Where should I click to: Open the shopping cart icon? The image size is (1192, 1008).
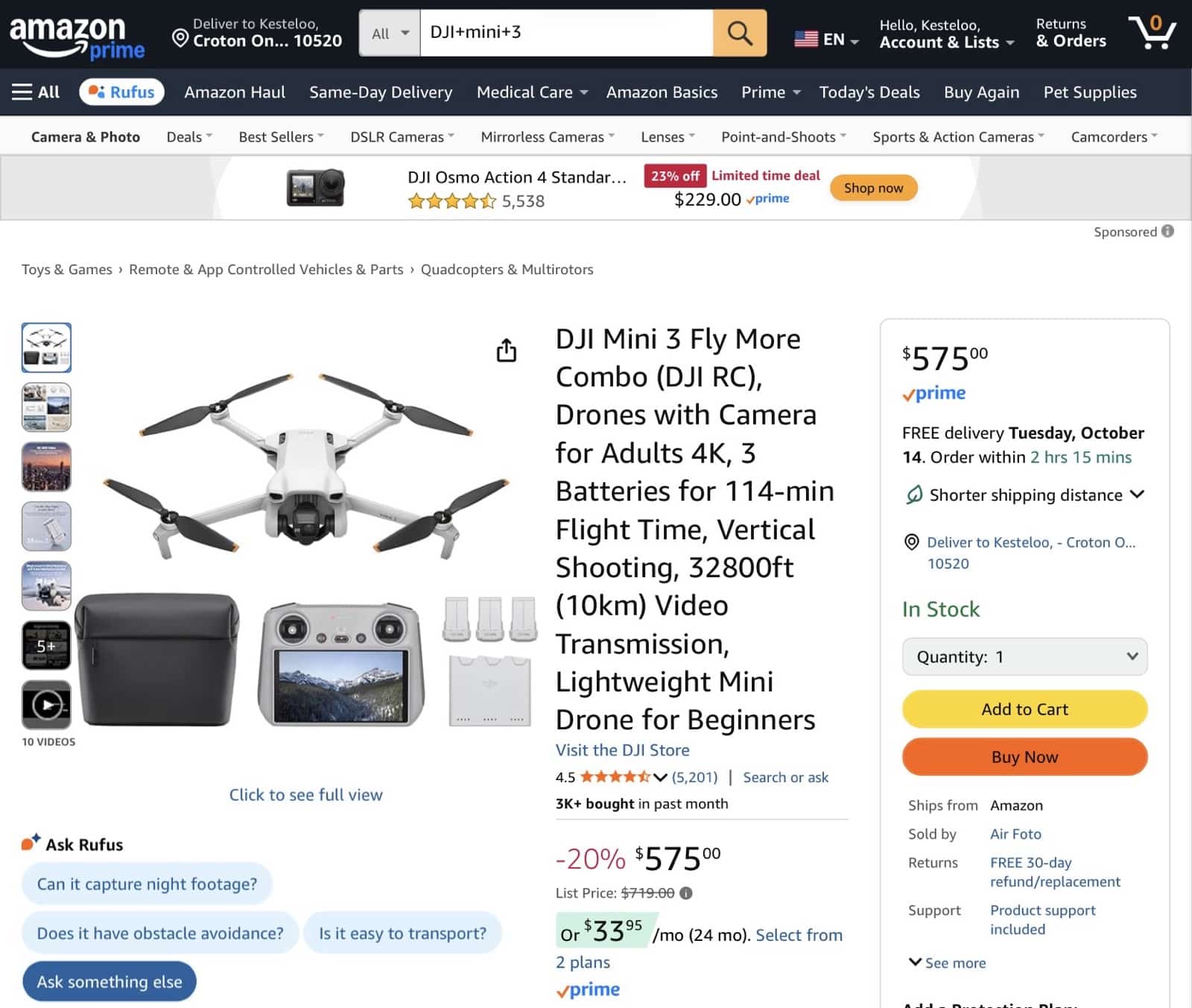coord(1152,33)
